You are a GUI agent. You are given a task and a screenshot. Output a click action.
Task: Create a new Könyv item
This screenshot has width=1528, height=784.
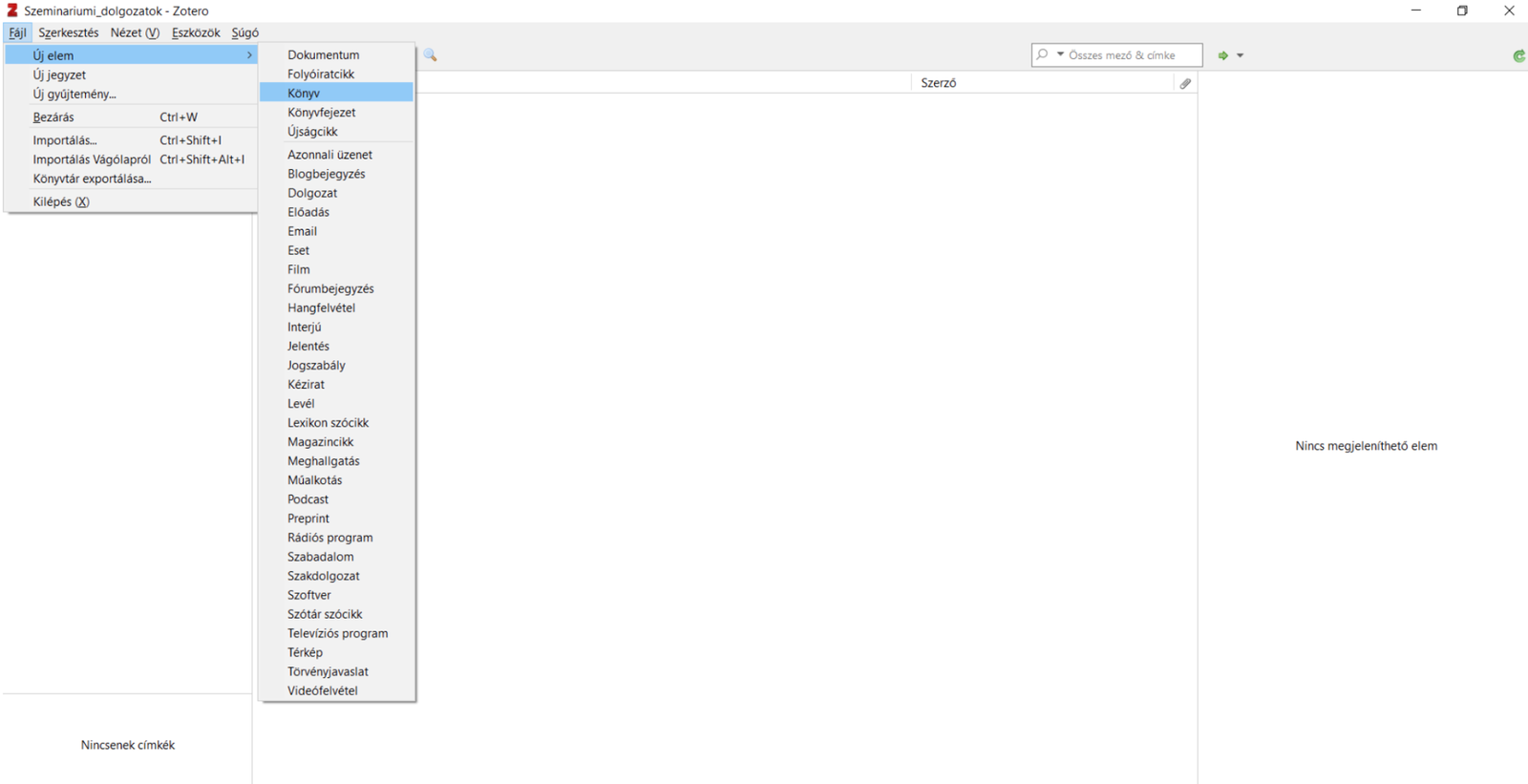336,93
